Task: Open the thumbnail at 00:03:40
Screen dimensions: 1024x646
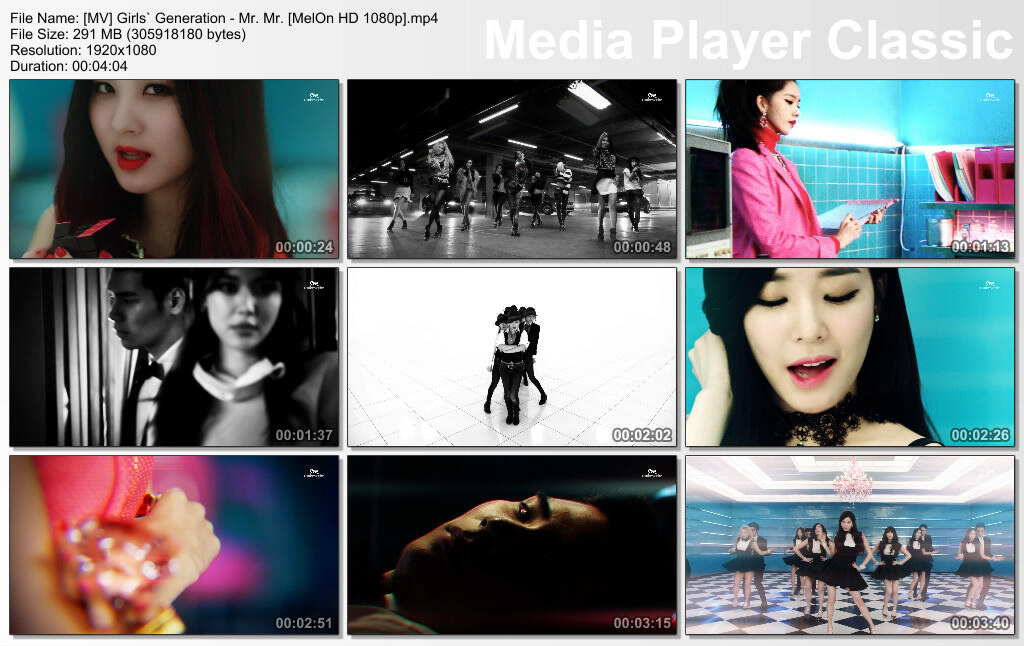Action: (850, 545)
